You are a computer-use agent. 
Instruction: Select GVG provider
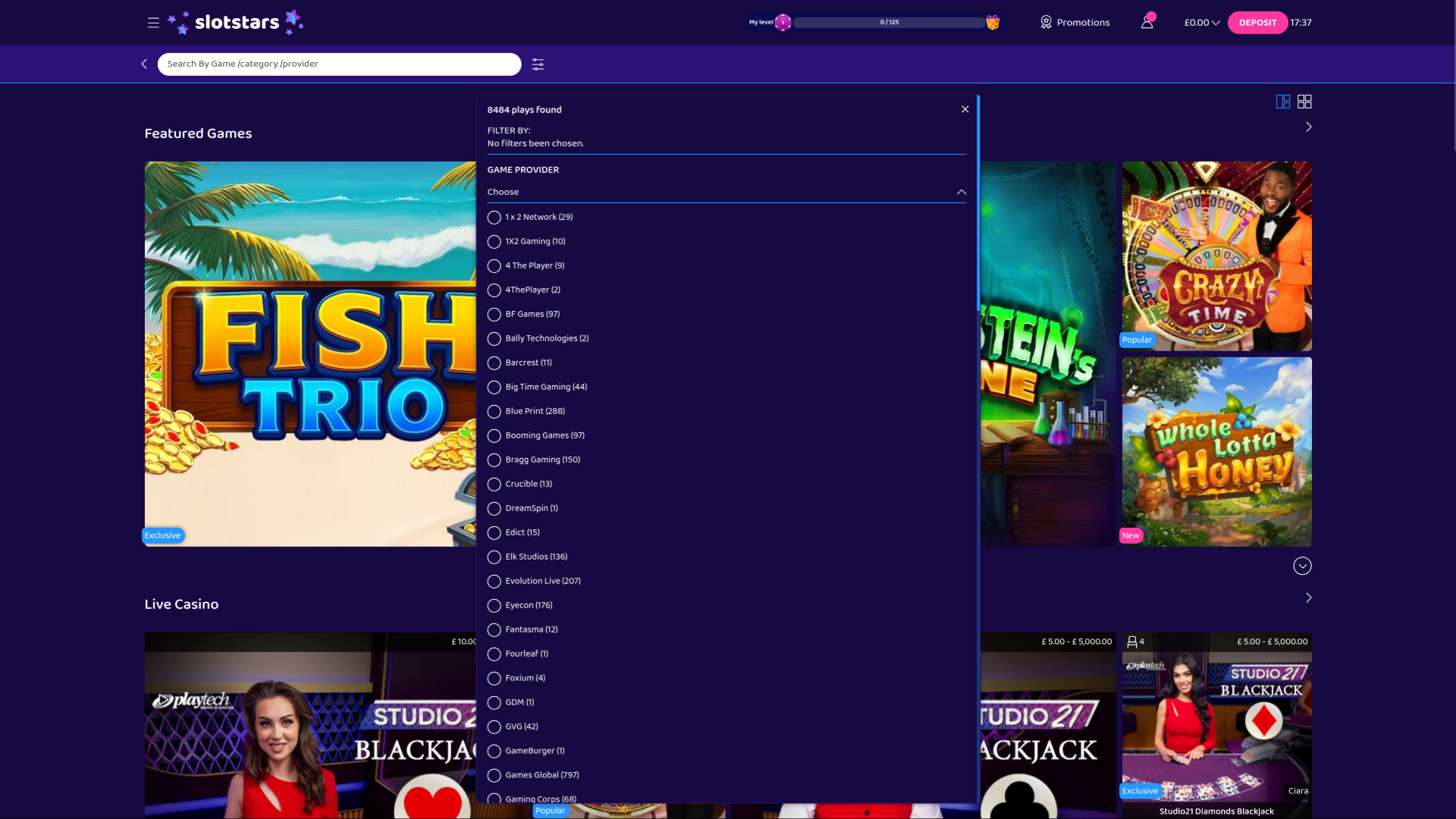coord(513,727)
